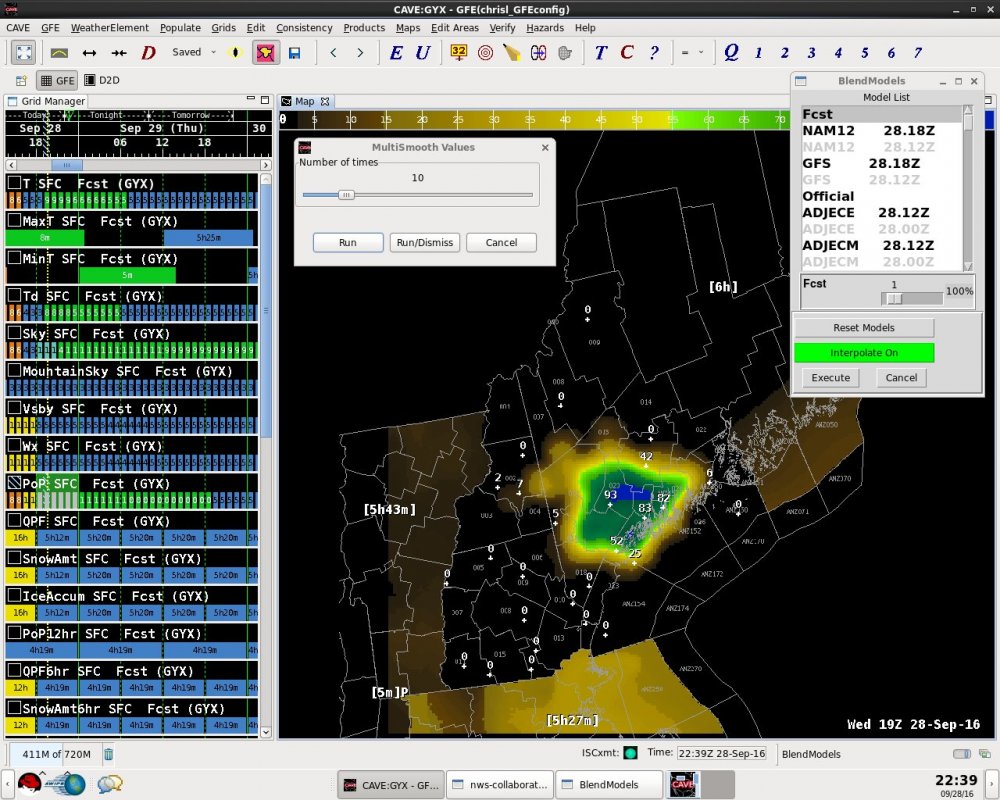1000x800 pixels.
Task: Click the green ISCxmt status indicator
Action: [x=631, y=753]
